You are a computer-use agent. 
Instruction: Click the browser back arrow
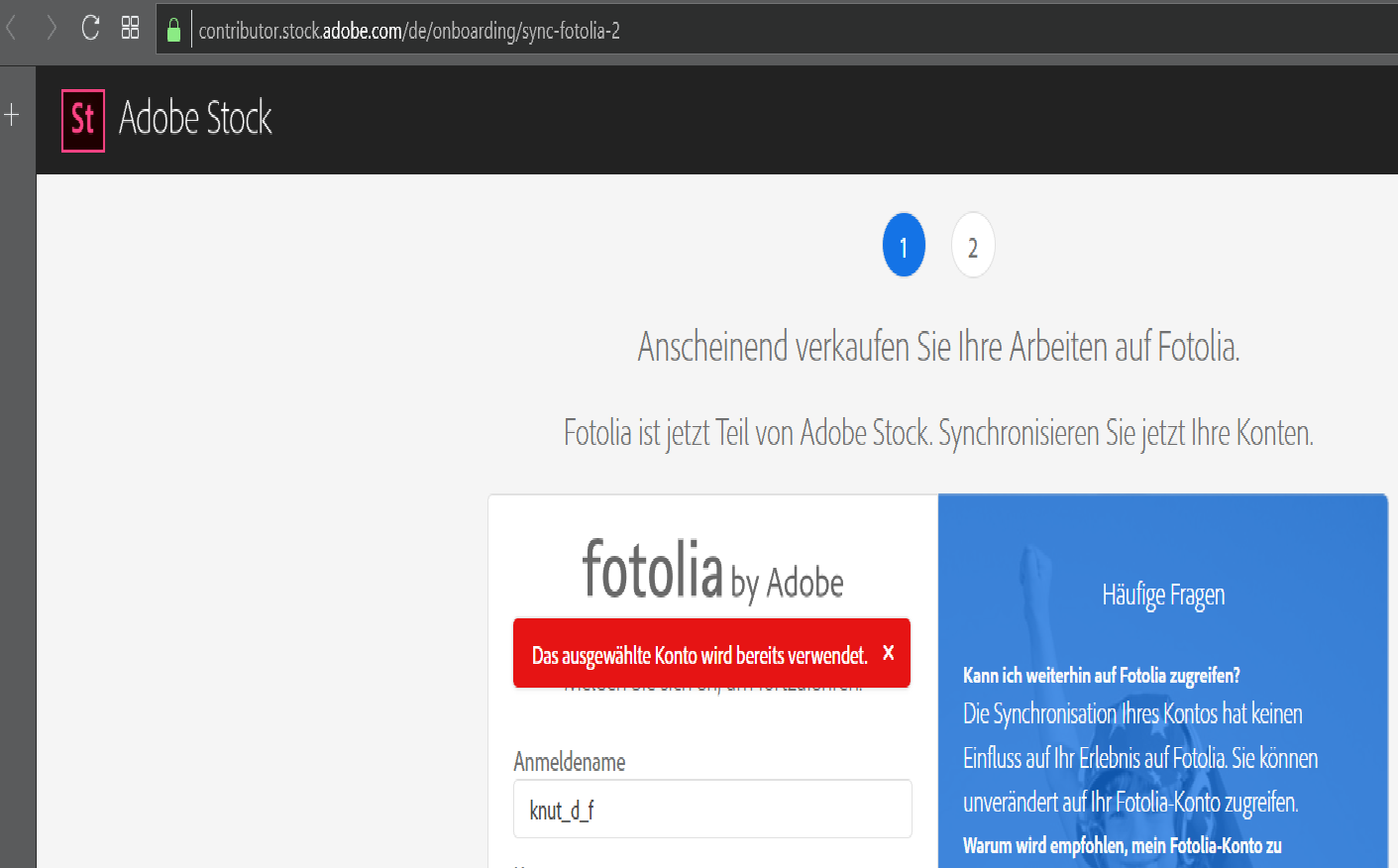click(12, 28)
